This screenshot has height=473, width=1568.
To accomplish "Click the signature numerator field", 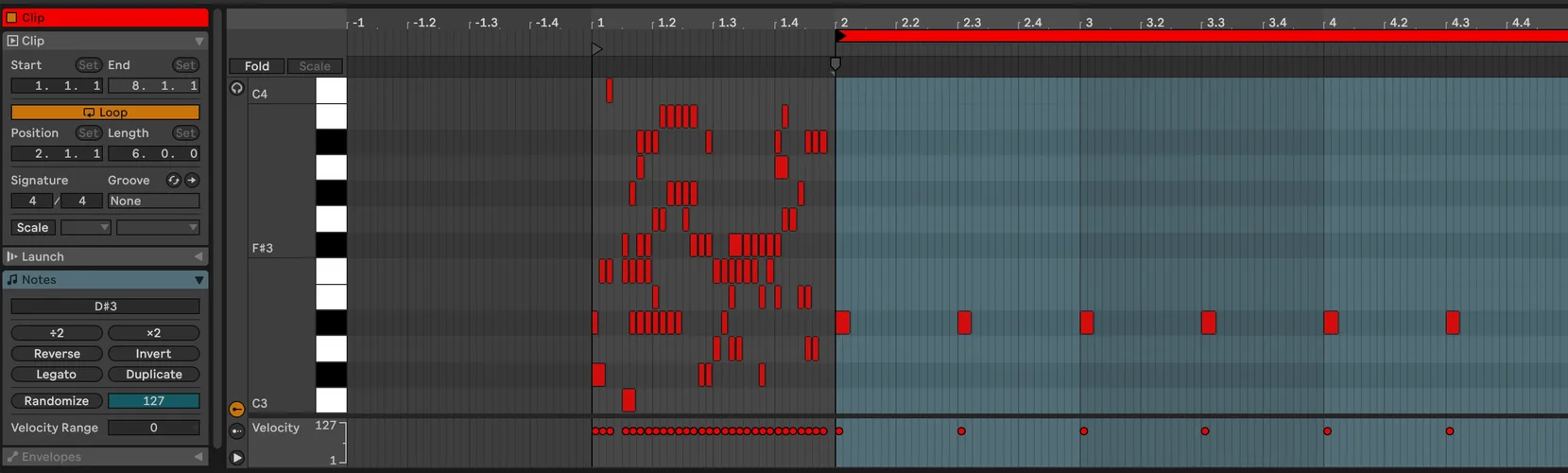I will [32, 201].
